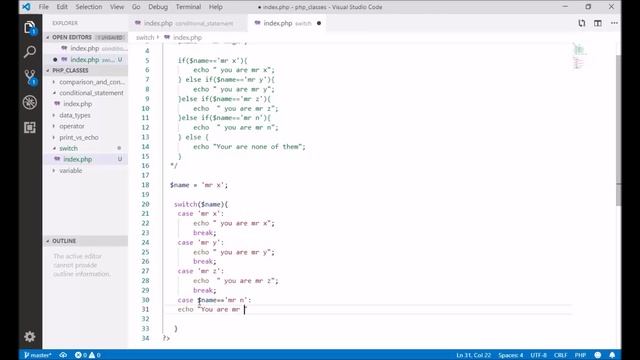Open the Debug view in activity bar
The image size is (640, 360).
[x=30, y=102]
